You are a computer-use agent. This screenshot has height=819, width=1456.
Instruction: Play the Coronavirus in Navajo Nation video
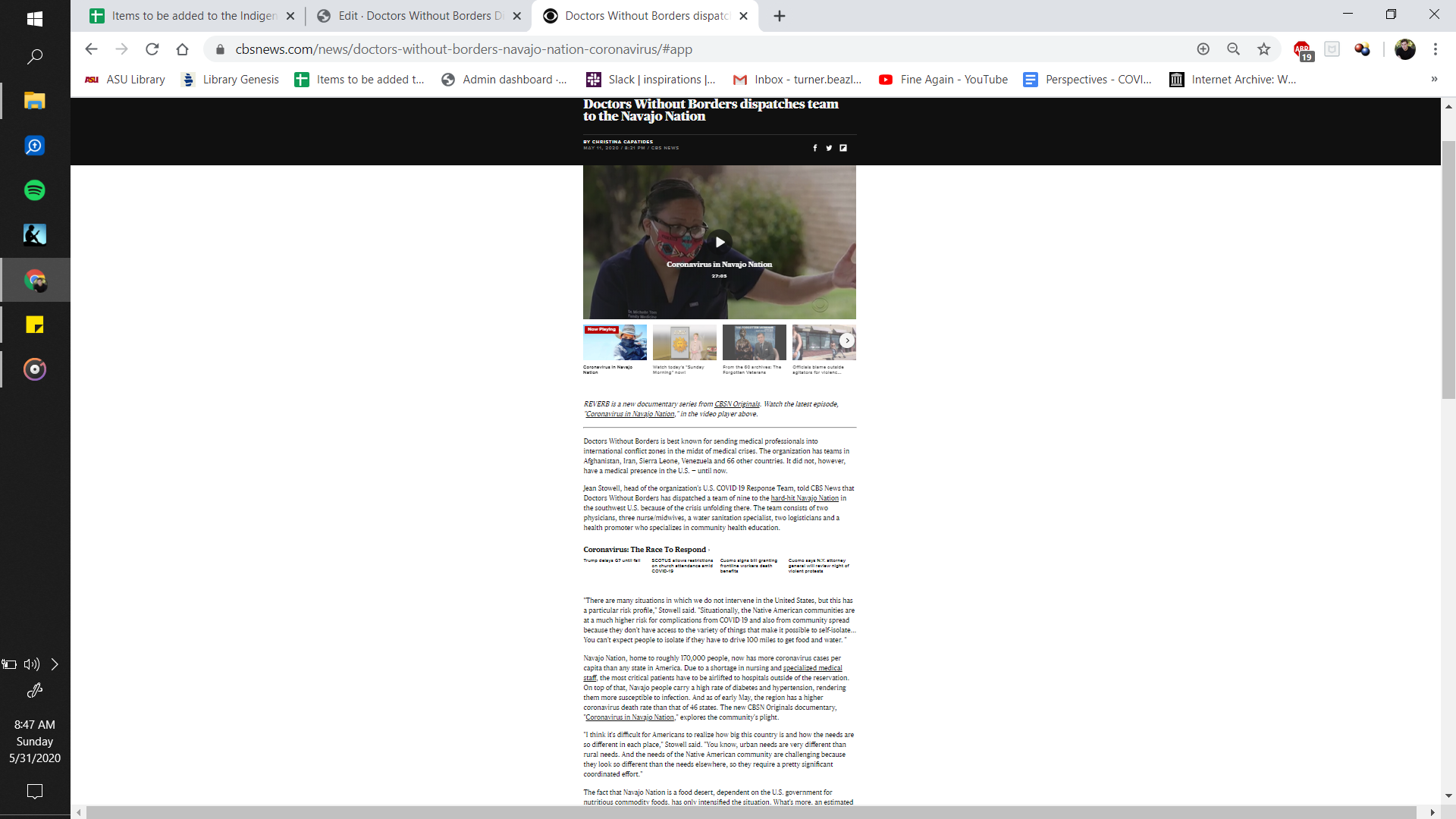tap(720, 242)
